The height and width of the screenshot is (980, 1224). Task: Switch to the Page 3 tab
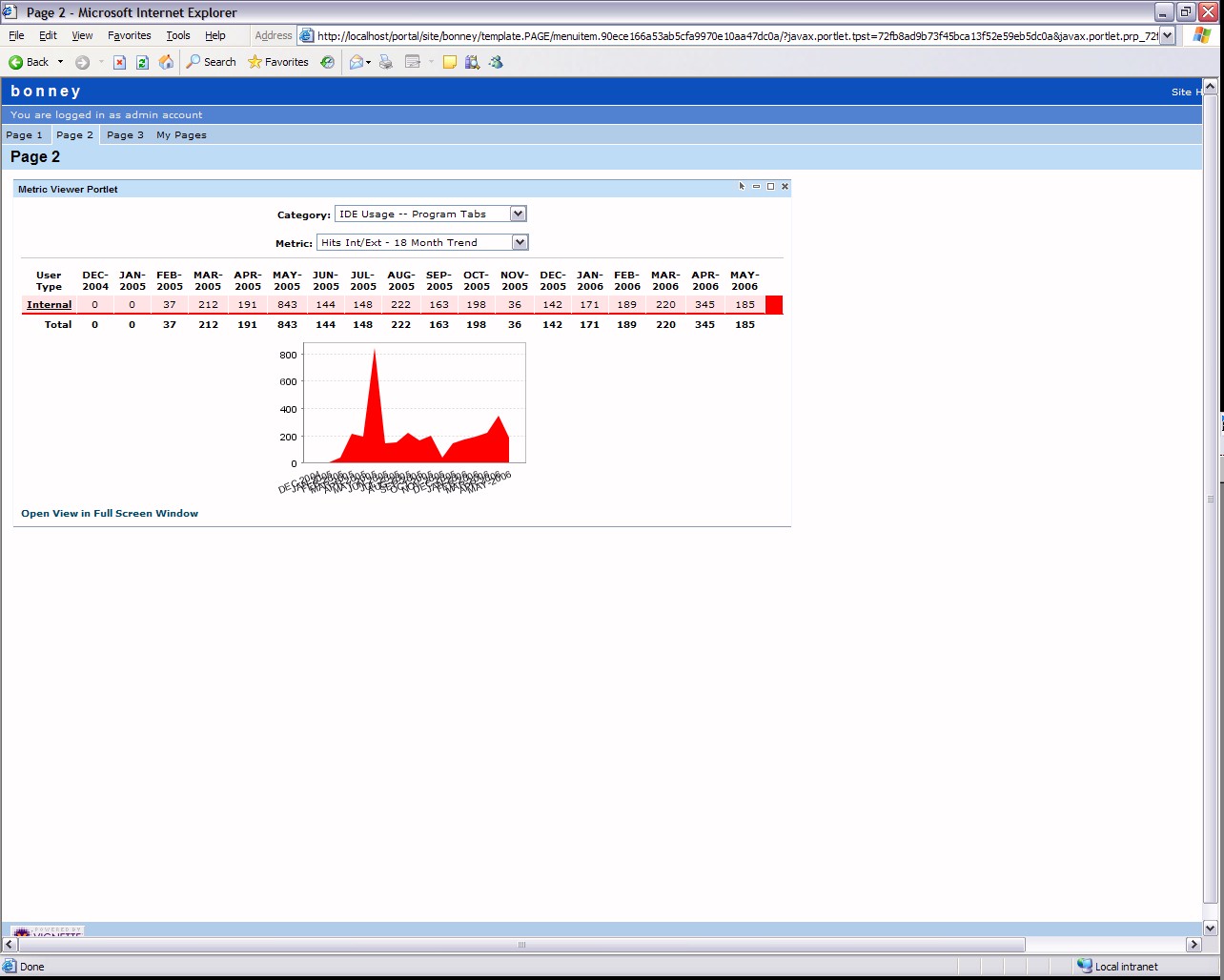125,135
